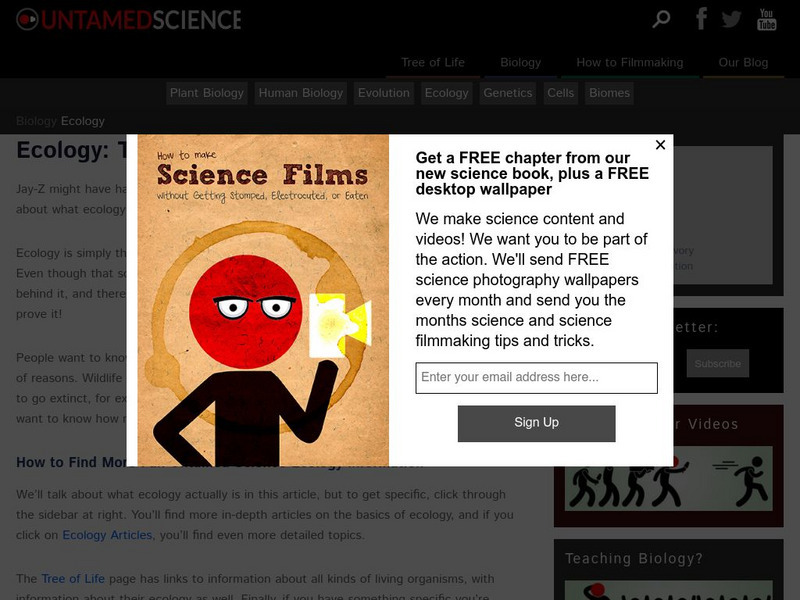The width and height of the screenshot is (800, 600).
Task: Open the search magnifier icon
Action: (x=661, y=19)
